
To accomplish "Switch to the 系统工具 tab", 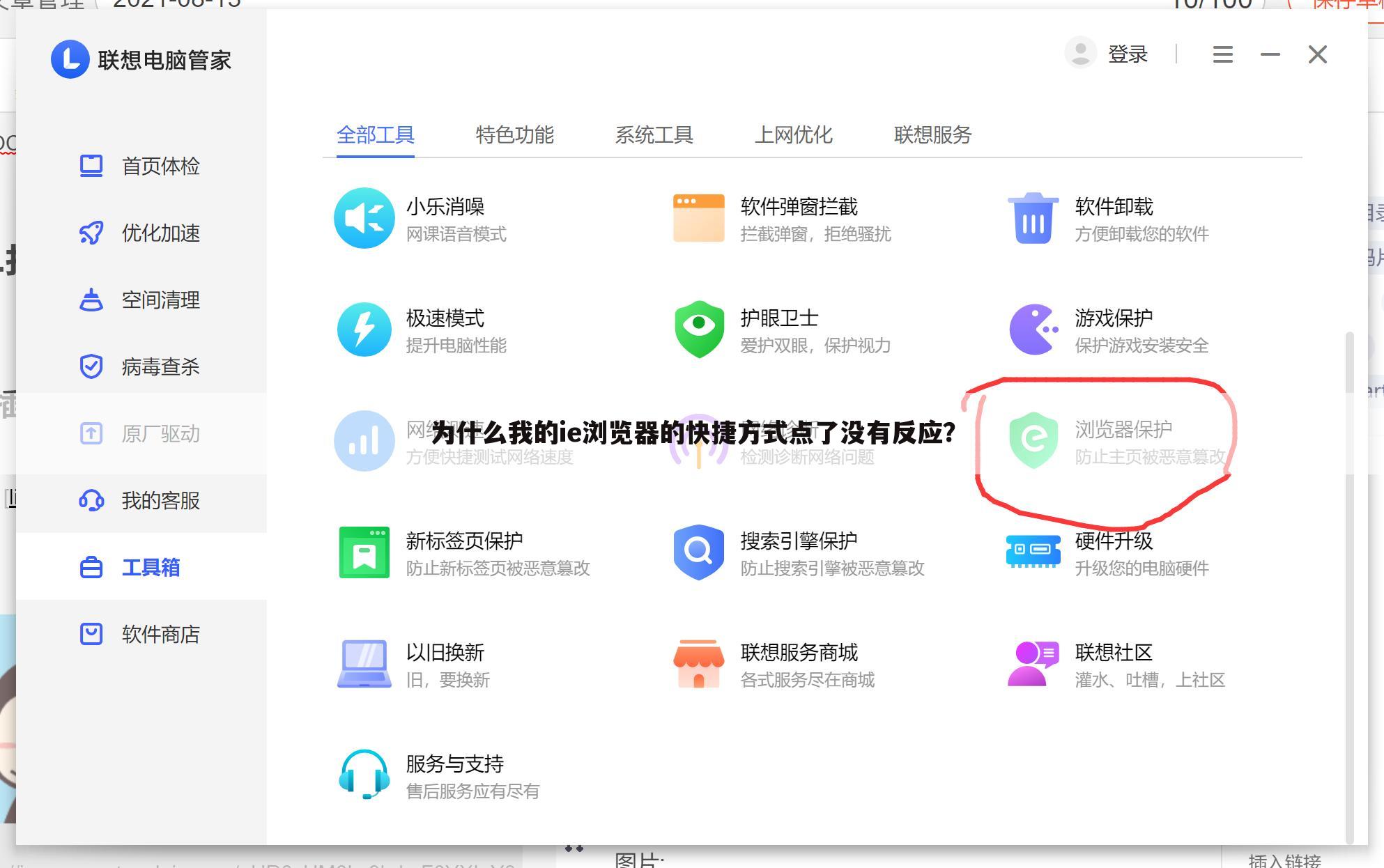I will point(654,134).
